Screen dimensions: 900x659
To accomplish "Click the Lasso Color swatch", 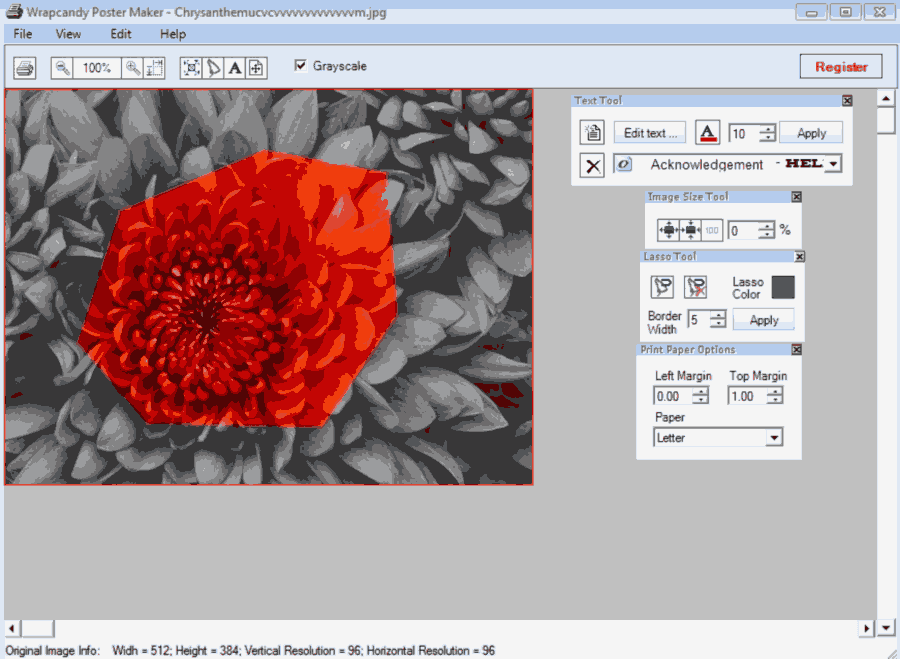I will [x=783, y=287].
